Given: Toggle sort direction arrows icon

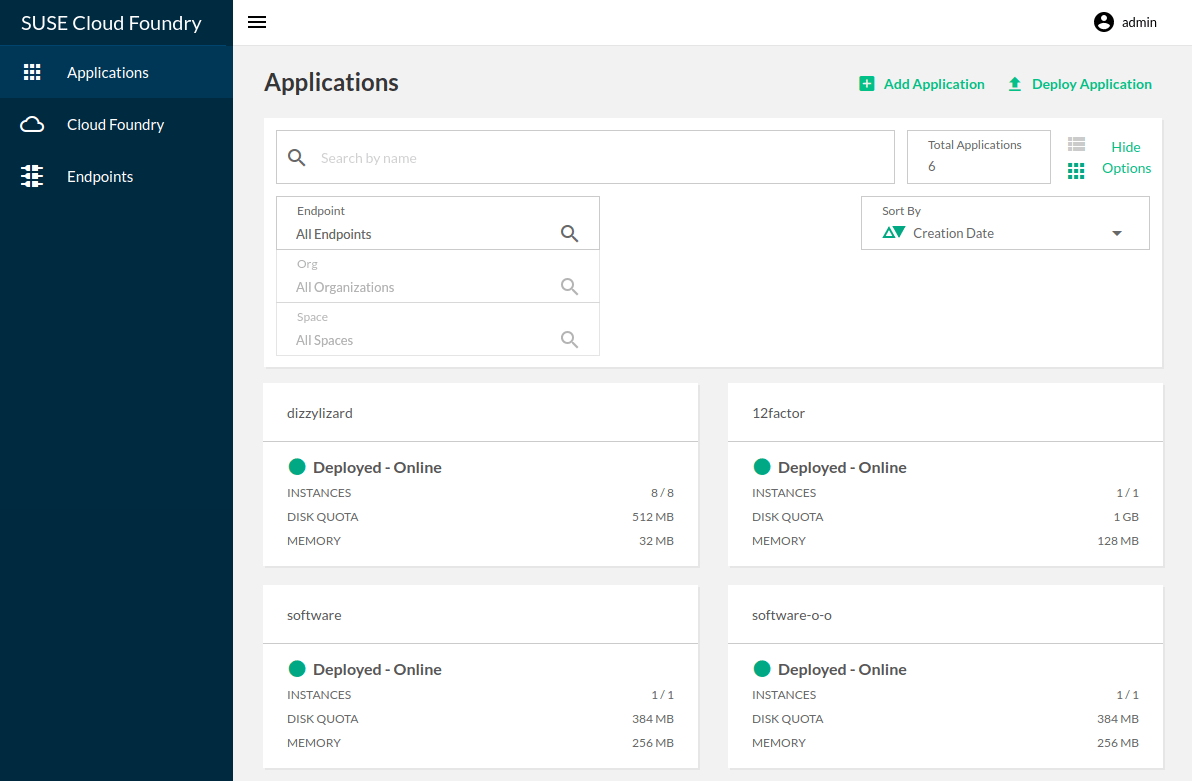Looking at the screenshot, I should (x=893, y=233).
